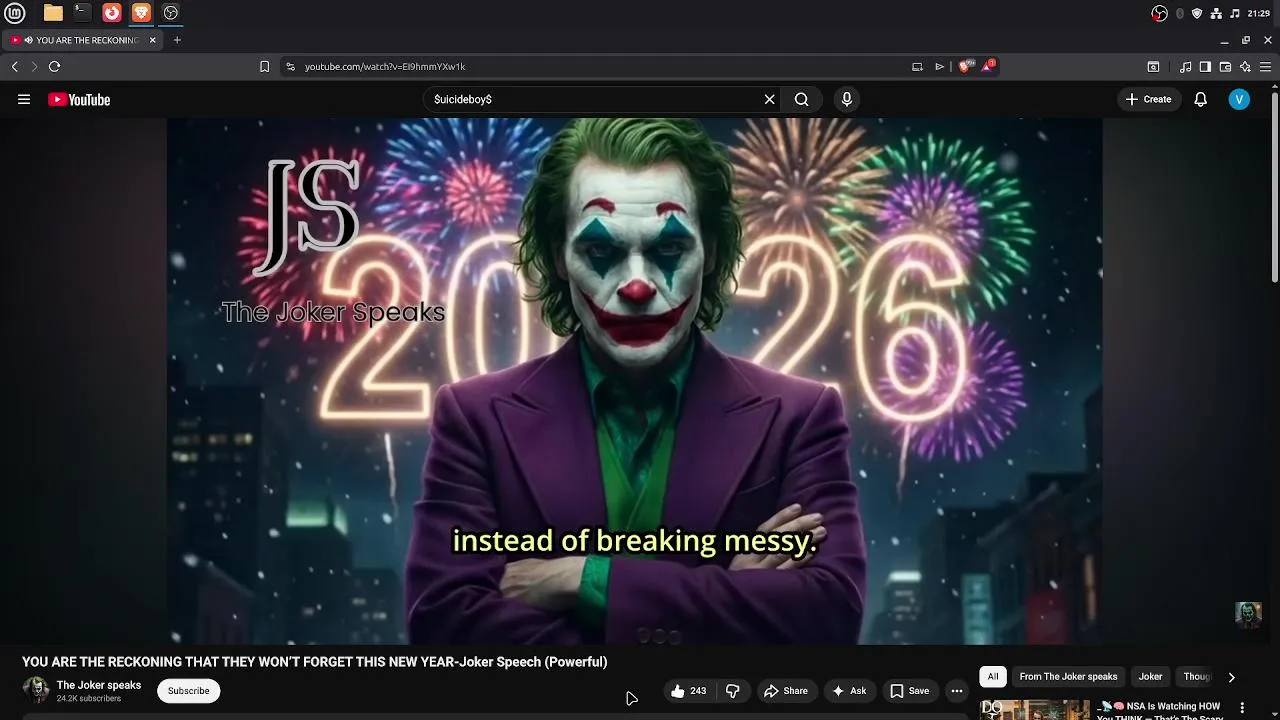Clear the YouTube search query
1280x720 pixels.
(x=769, y=99)
